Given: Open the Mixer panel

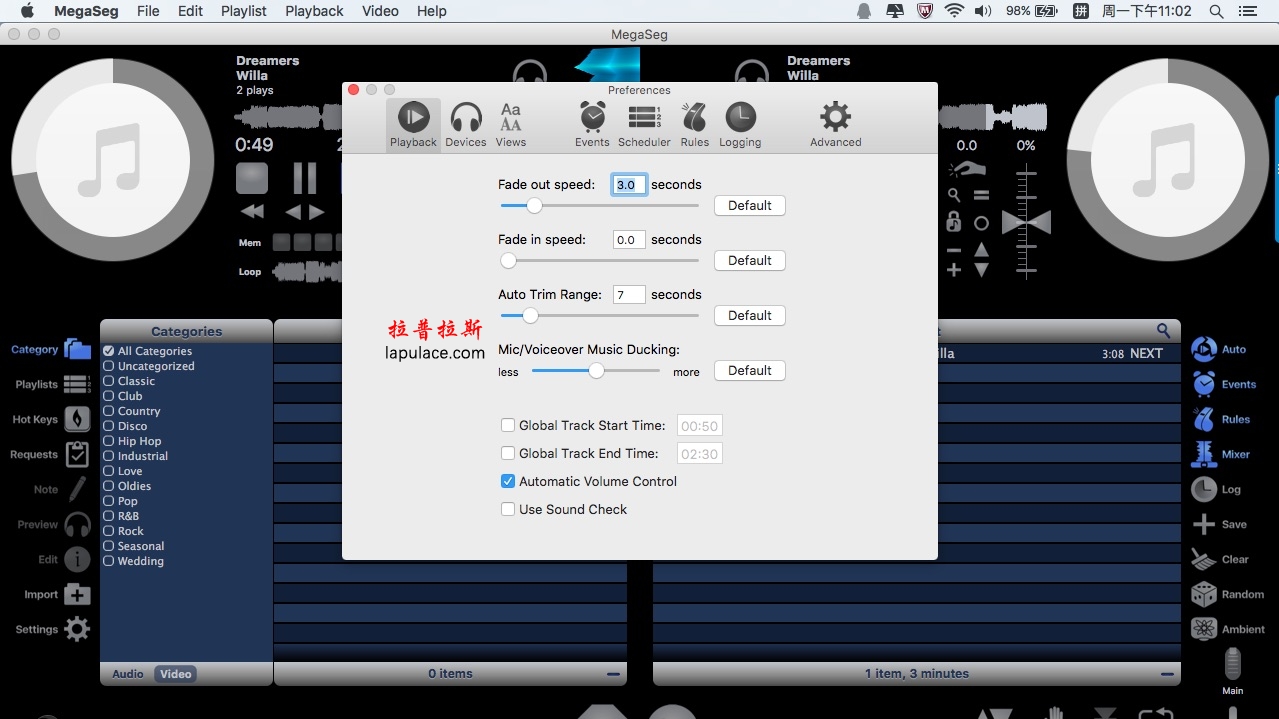Looking at the screenshot, I should pos(1204,454).
